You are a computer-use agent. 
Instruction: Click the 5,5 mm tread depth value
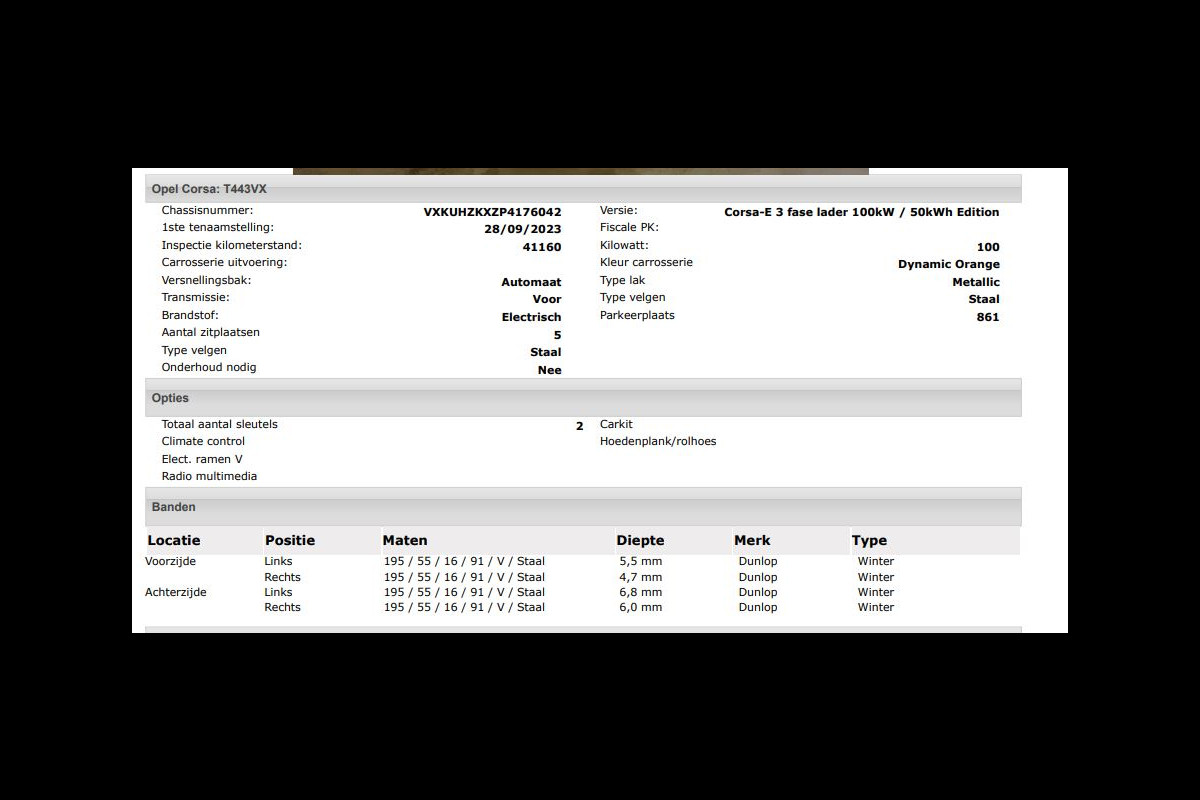pyautogui.click(x=641, y=561)
